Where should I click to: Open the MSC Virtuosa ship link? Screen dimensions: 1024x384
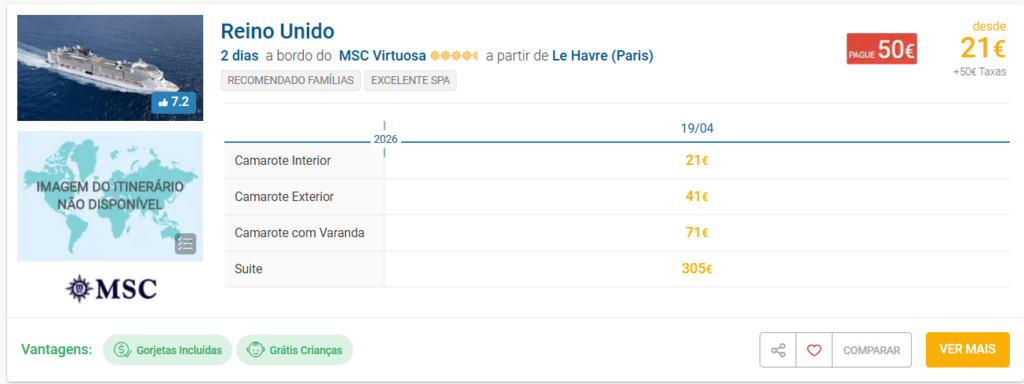tap(383, 56)
